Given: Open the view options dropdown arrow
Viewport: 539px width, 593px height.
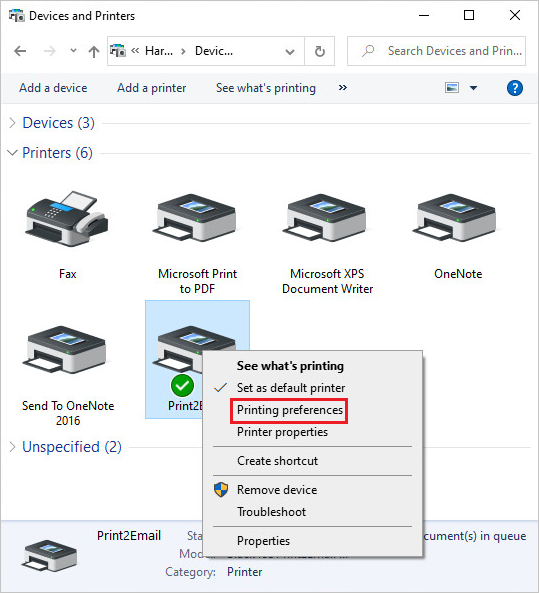Looking at the screenshot, I should (473, 88).
